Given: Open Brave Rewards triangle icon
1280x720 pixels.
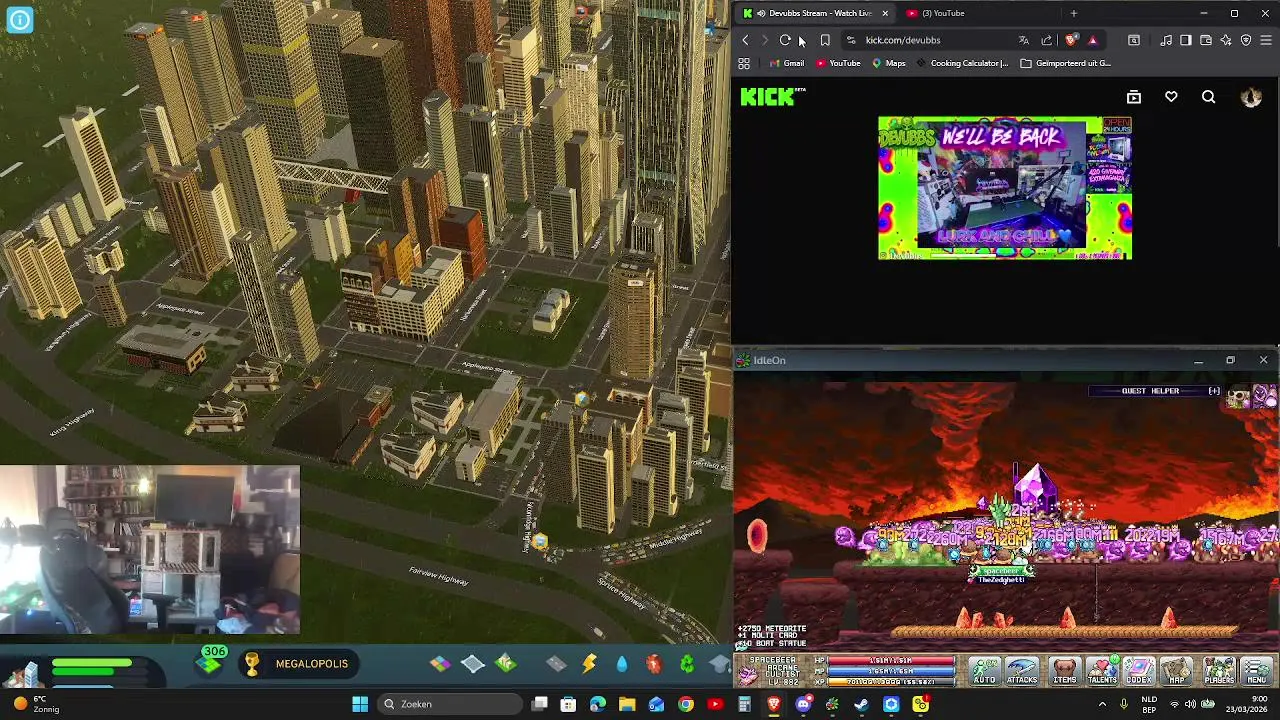Looking at the screenshot, I should [1092, 40].
